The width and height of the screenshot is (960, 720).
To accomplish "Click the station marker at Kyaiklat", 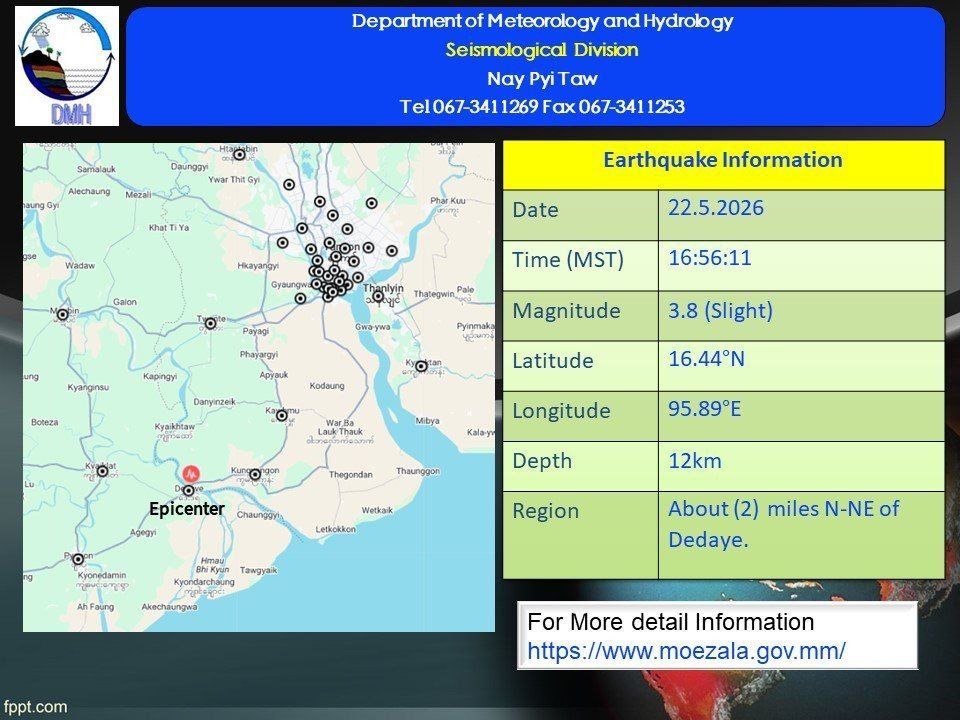I will click(x=103, y=471).
